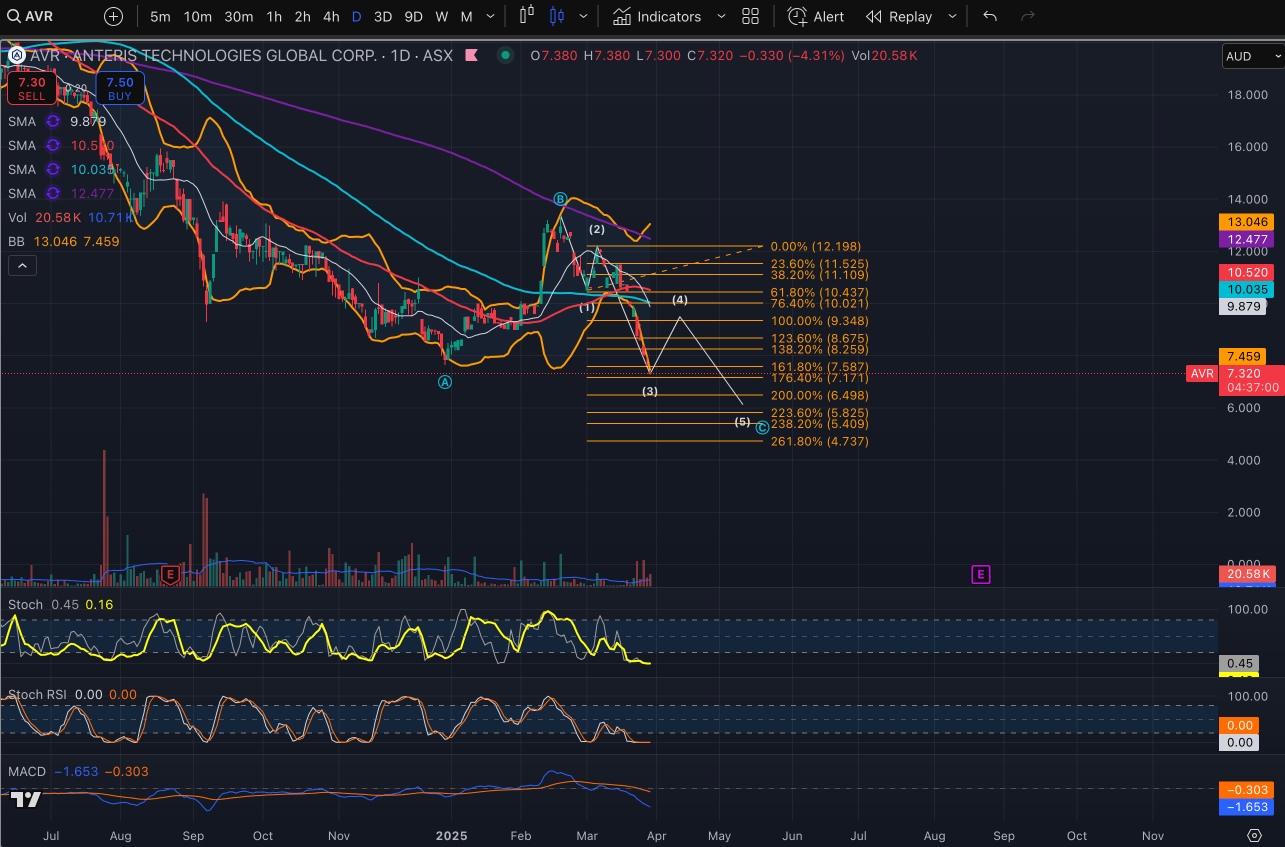Viewport: 1285px width, 847px height.
Task: Click the AVR symbol search field
Action: [x=40, y=16]
